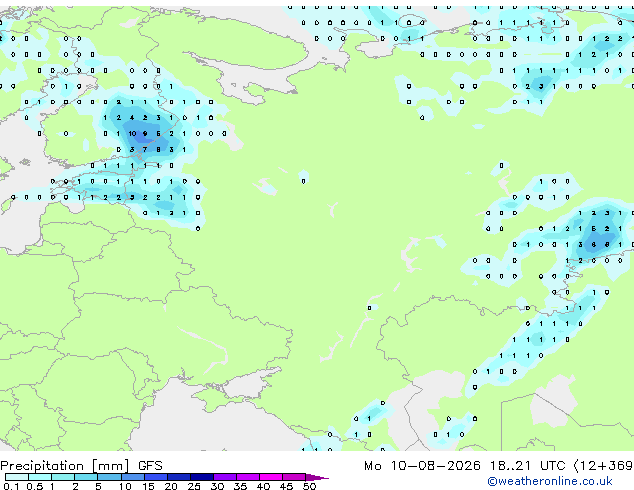Click the '18..21 UTC' time label
The height and width of the screenshot is (490, 634).
coord(527,466)
